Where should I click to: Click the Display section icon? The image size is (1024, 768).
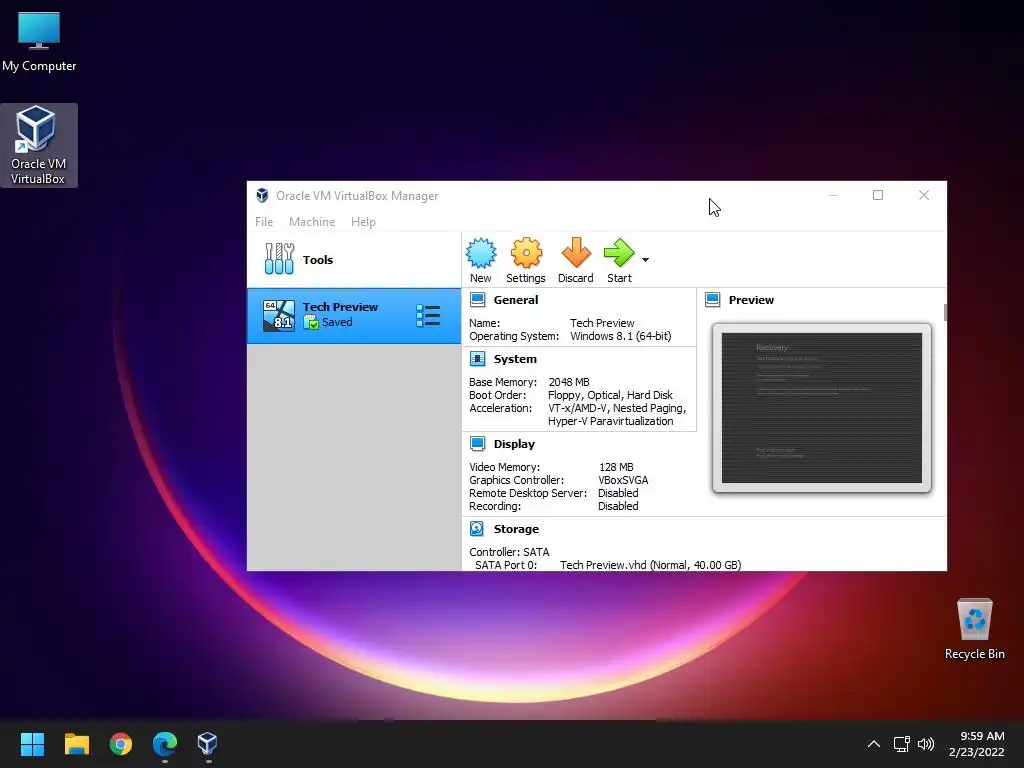(477, 443)
